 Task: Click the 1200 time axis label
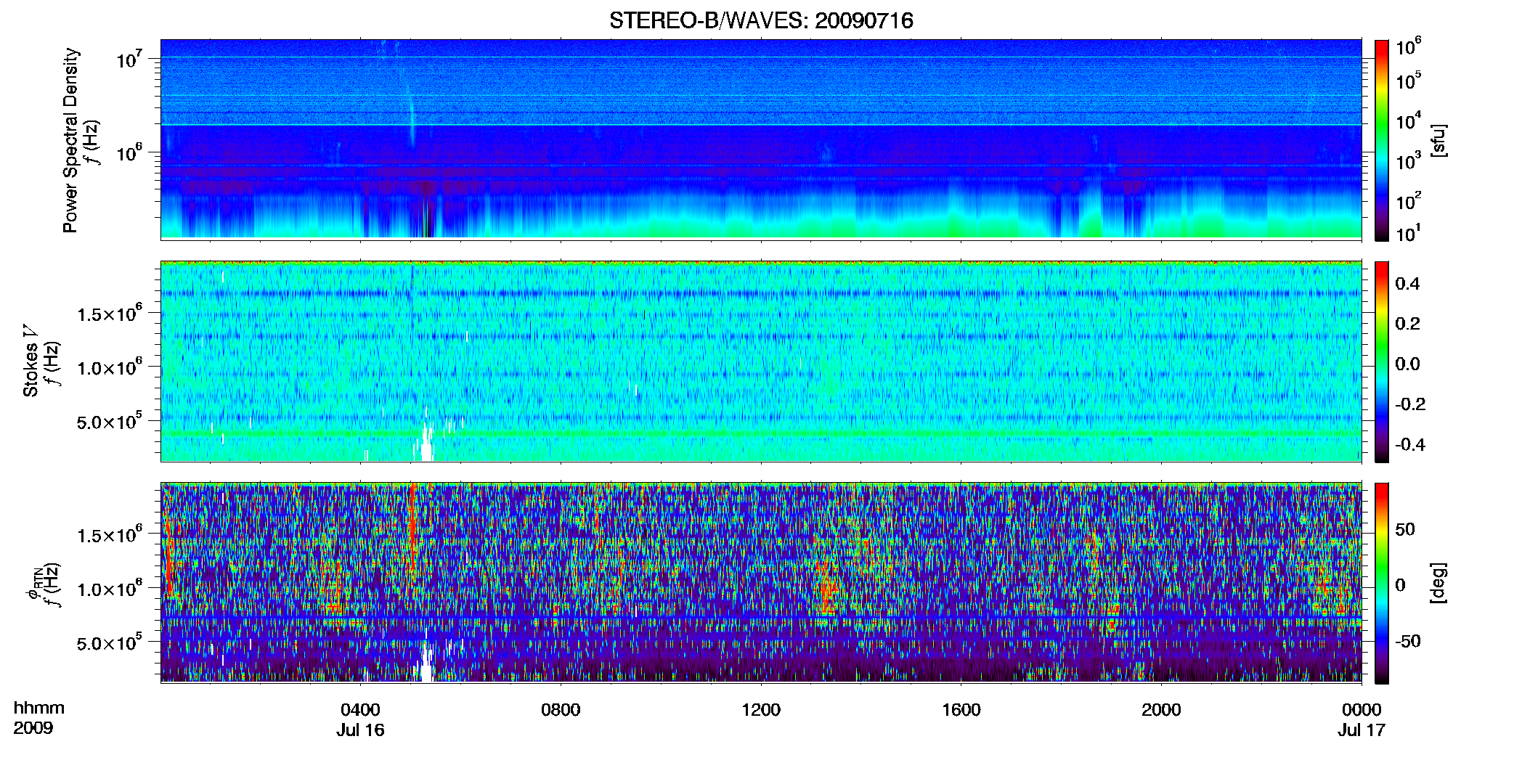(761, 709)
